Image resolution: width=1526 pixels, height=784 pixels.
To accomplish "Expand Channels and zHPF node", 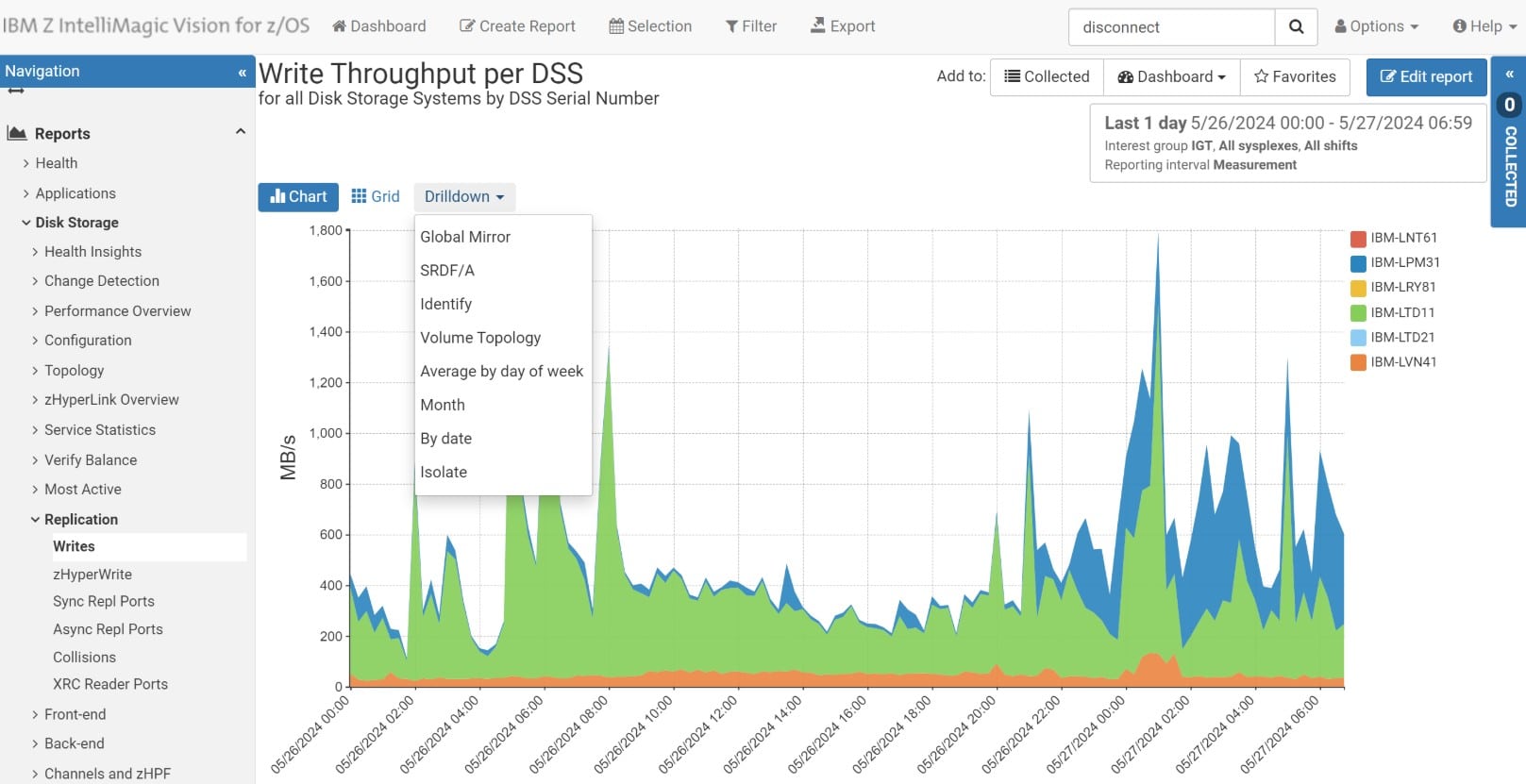I will click(35, 774).
